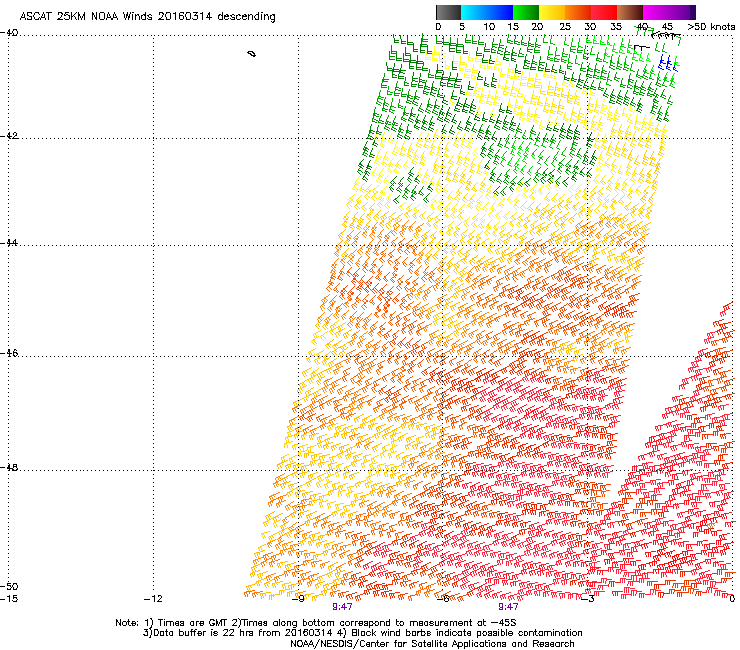Click the '-6' longitude axis label
The height and width of the screenshot is (650, 740).
[x=443, y=599]
